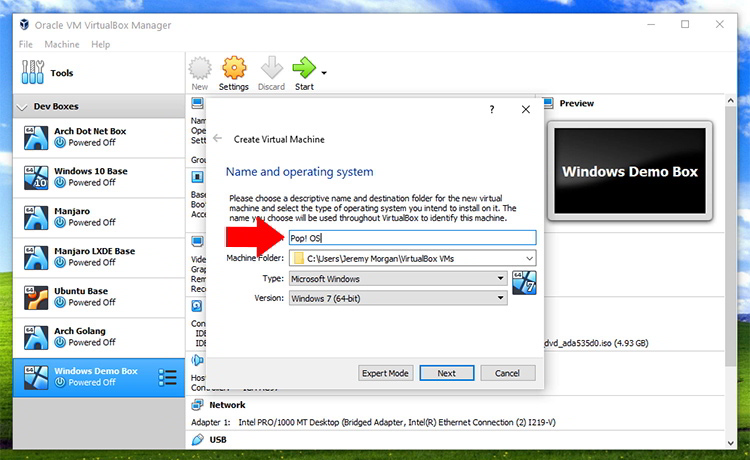Click the Storage section icon
Image resolution: width=750 pixels, height=460 pixels.
tap(197, 306)
